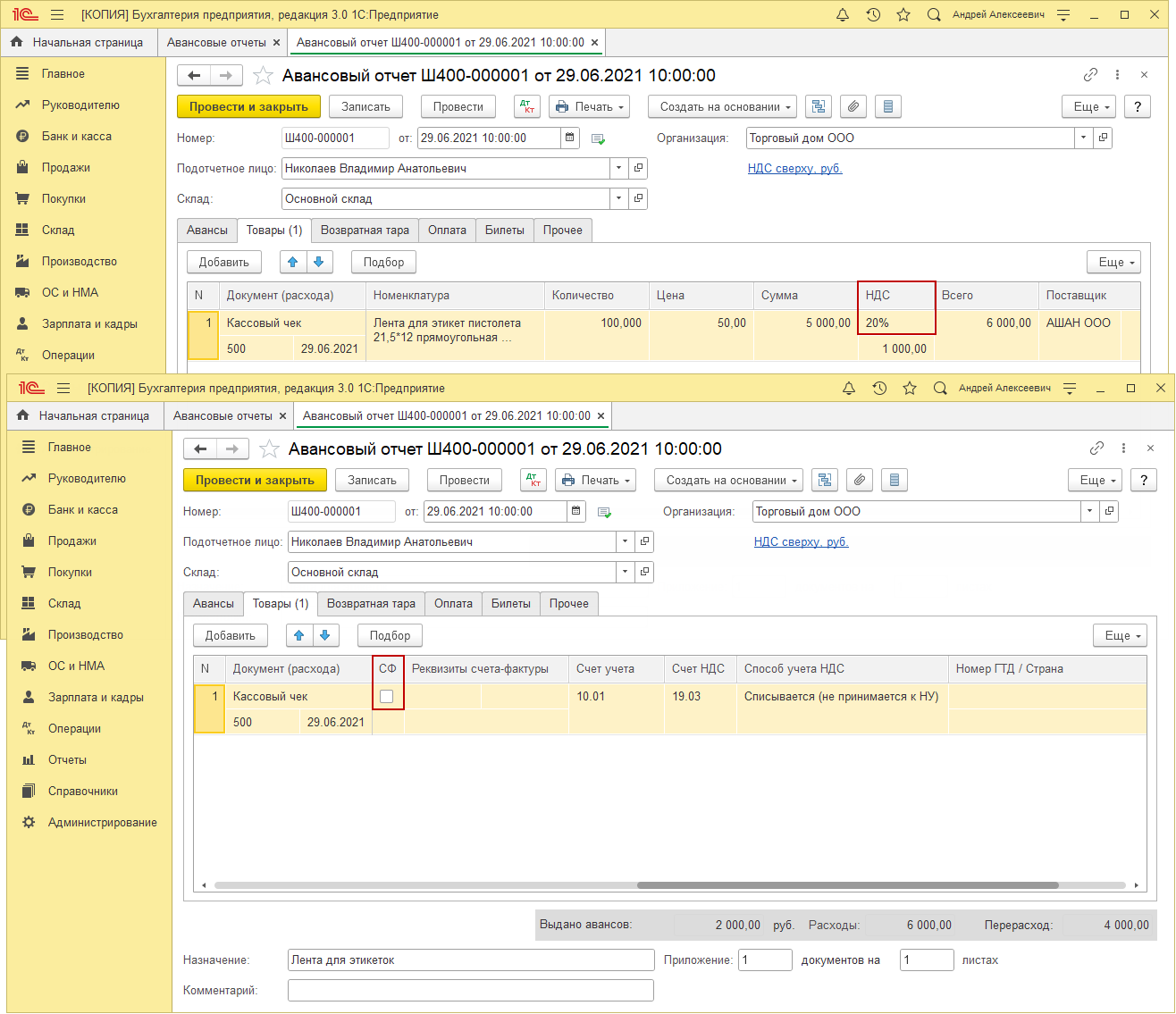Open notifications bell in lower window title bar

[849, 388]
